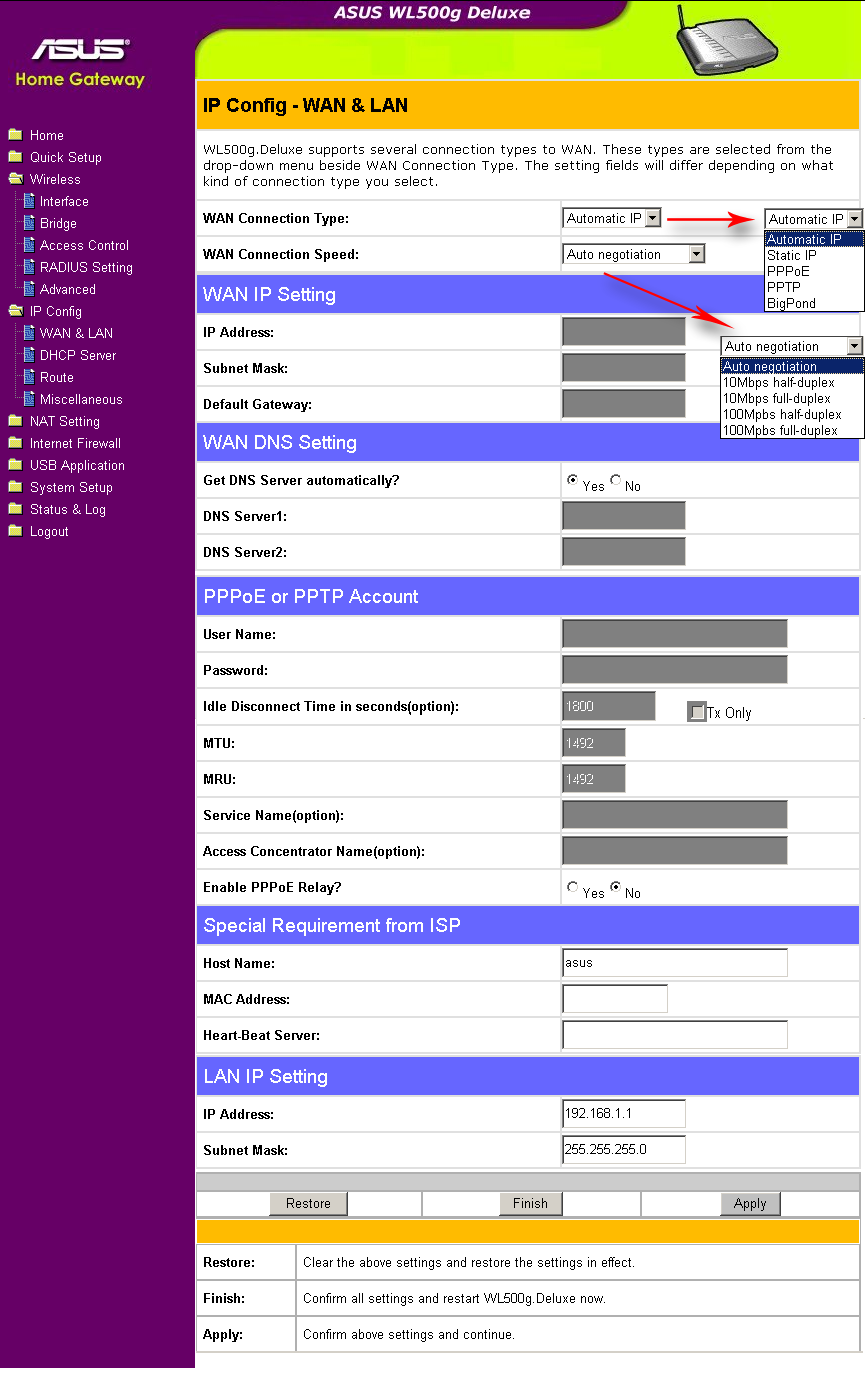865x1382 pixels.
Task: Click the Logout folder icon
Action: [15, 531]
